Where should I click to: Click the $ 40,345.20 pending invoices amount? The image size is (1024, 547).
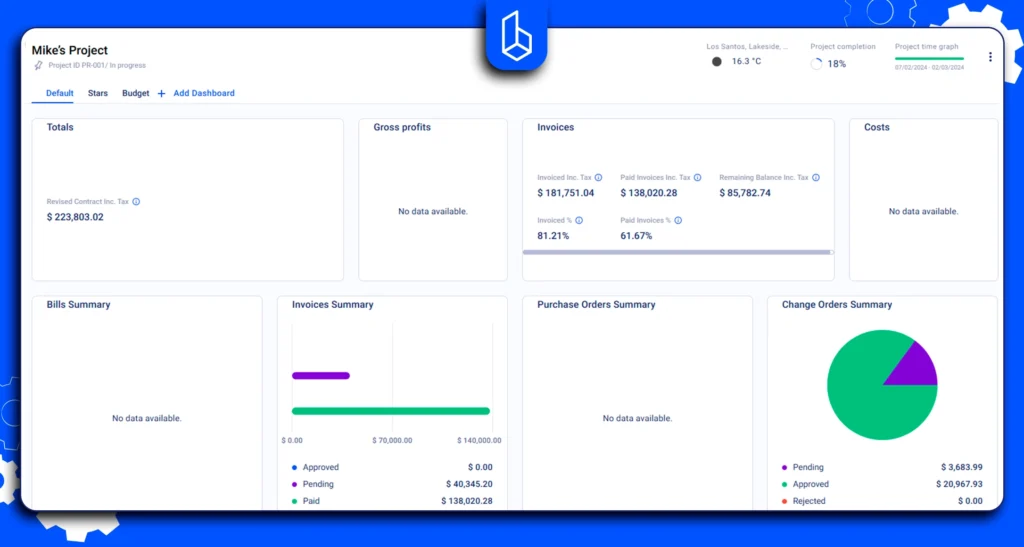pos(469,484)
